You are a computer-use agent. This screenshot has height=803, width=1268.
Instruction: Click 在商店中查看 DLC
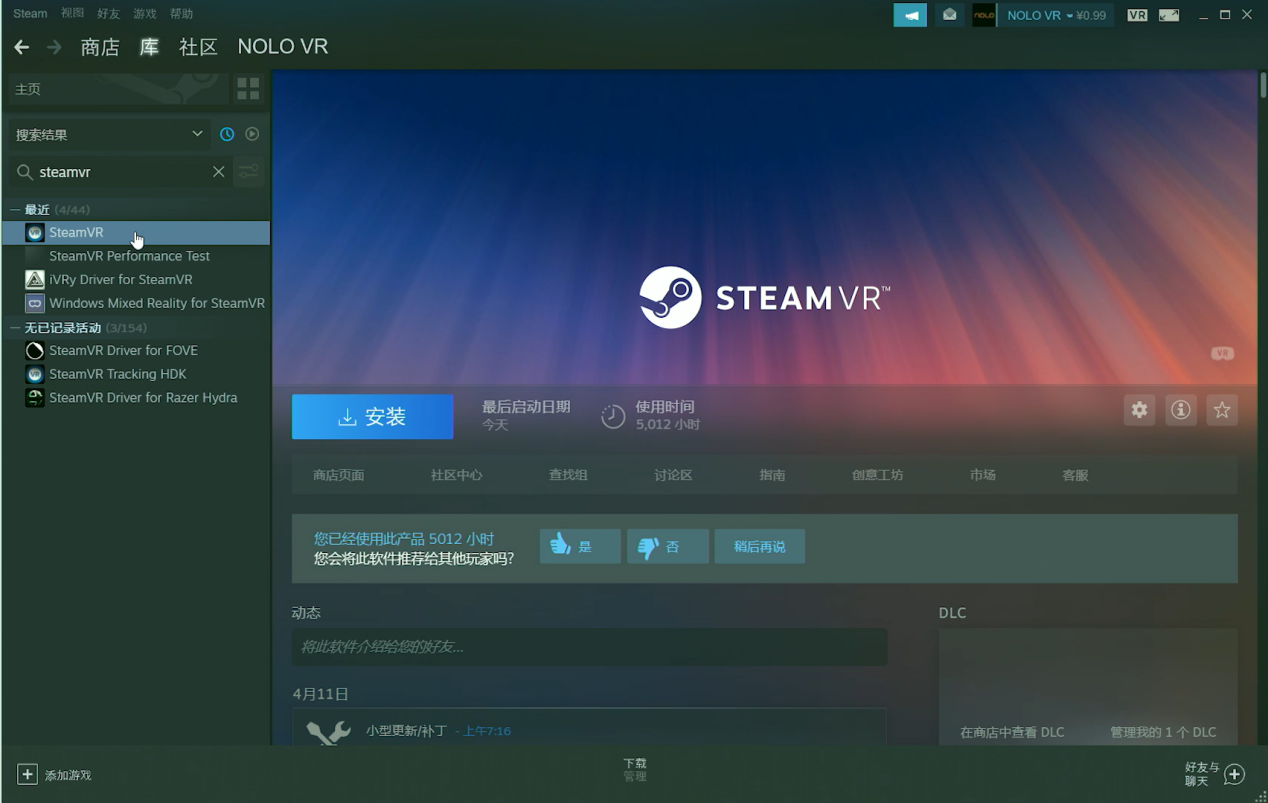pos(1012,732)
